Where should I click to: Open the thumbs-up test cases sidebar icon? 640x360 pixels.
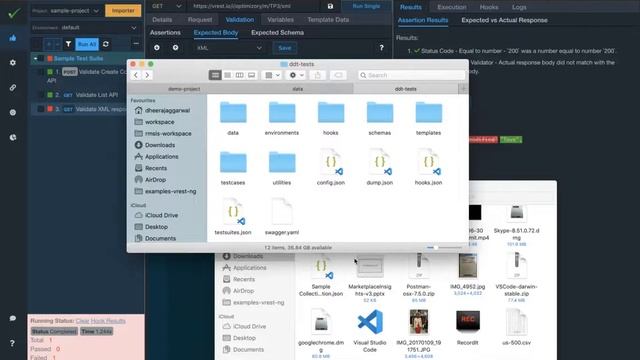coord(13,38)
